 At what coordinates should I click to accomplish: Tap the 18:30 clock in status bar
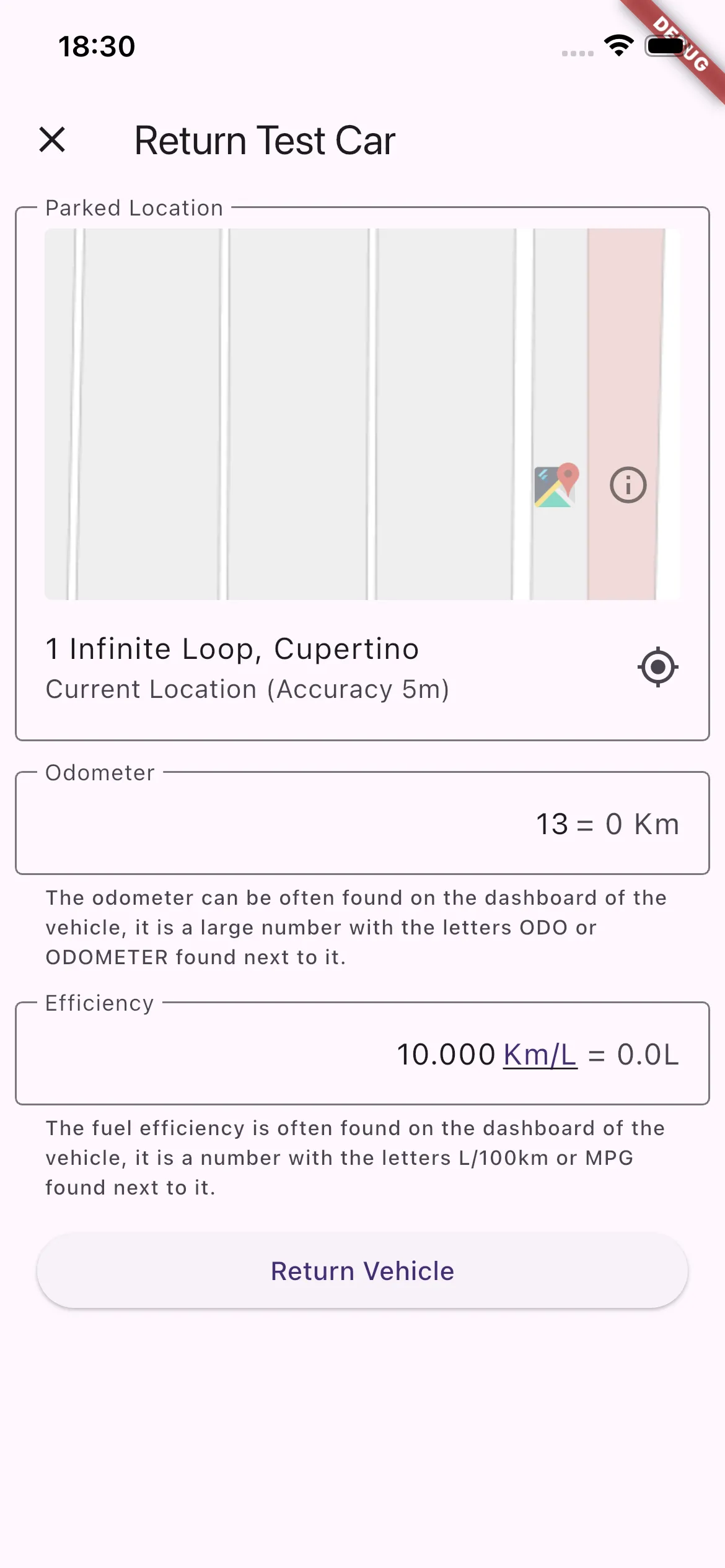[x=97, y=46]
